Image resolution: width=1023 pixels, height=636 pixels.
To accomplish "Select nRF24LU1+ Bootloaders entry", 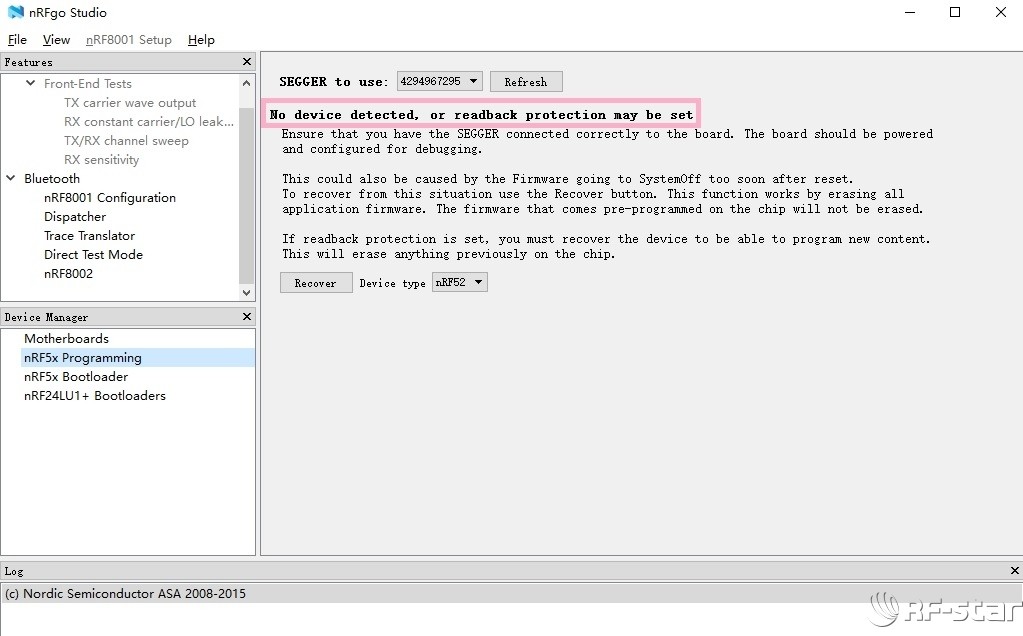I will tap(95, 396).
